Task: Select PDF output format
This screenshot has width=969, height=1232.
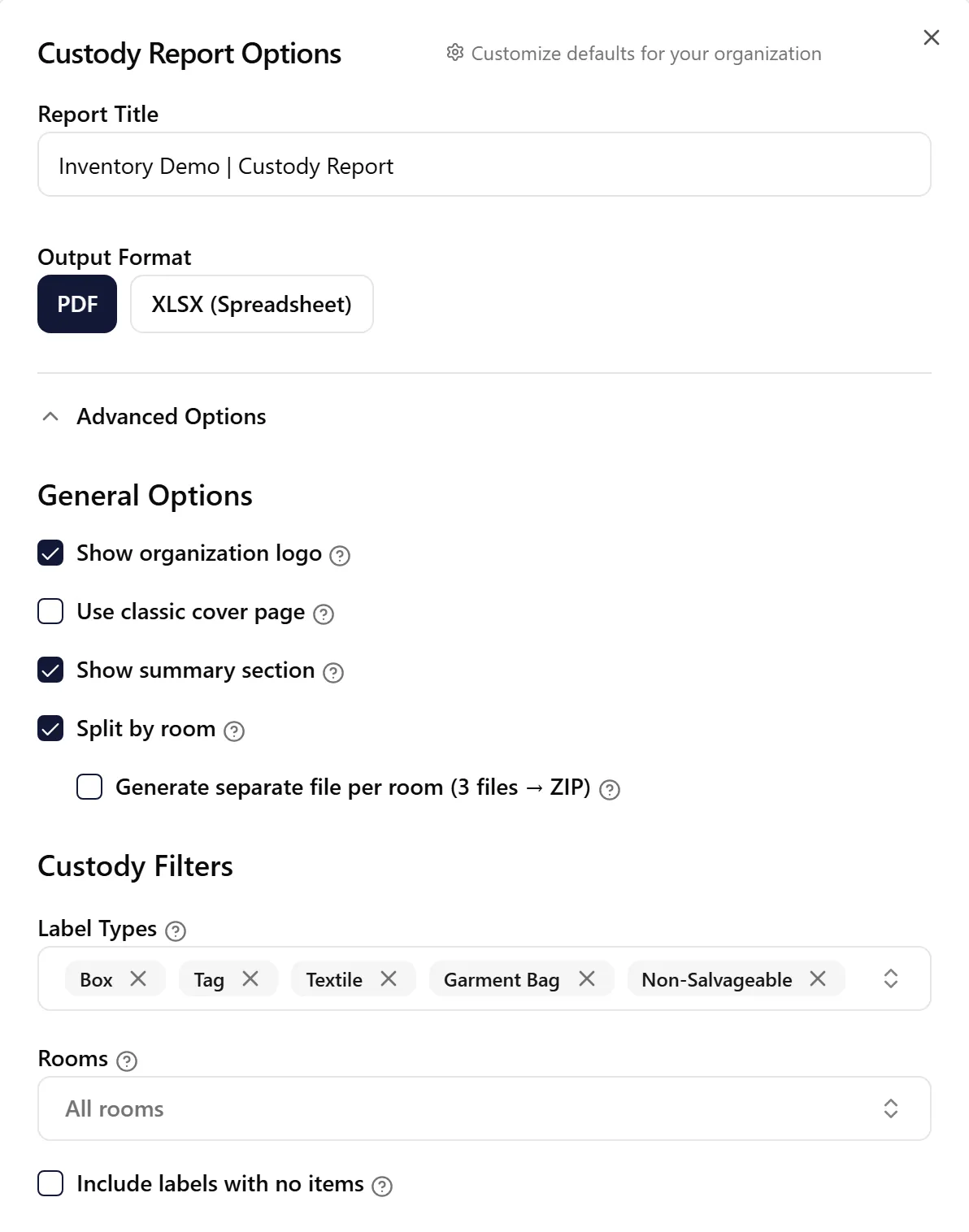Action: pyautogui.click(x=77, y=304)
